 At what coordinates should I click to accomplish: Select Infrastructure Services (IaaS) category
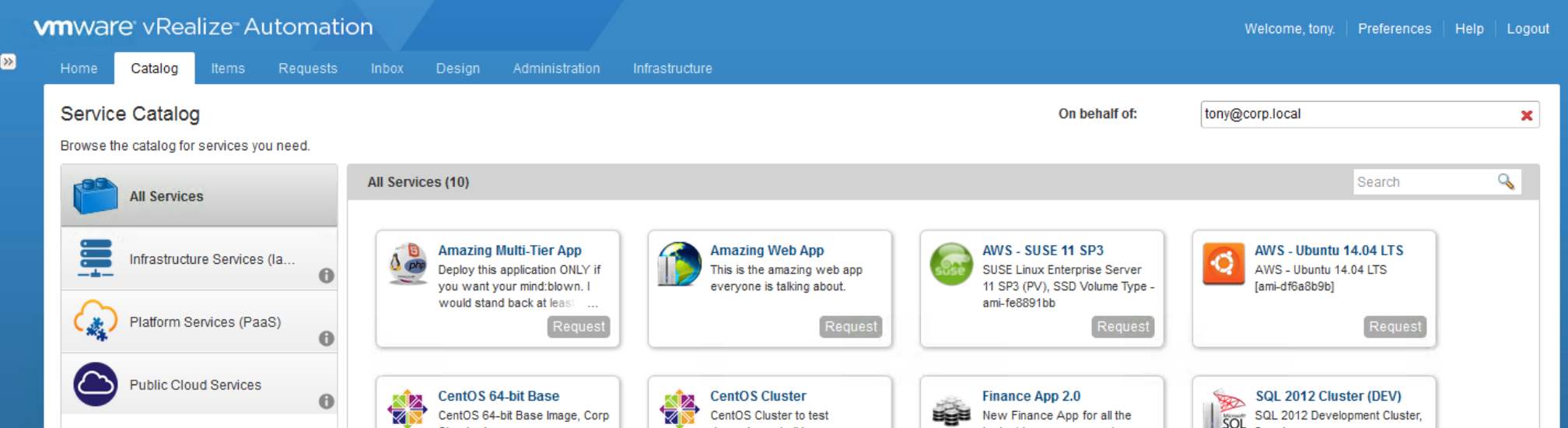click(199, 259)
